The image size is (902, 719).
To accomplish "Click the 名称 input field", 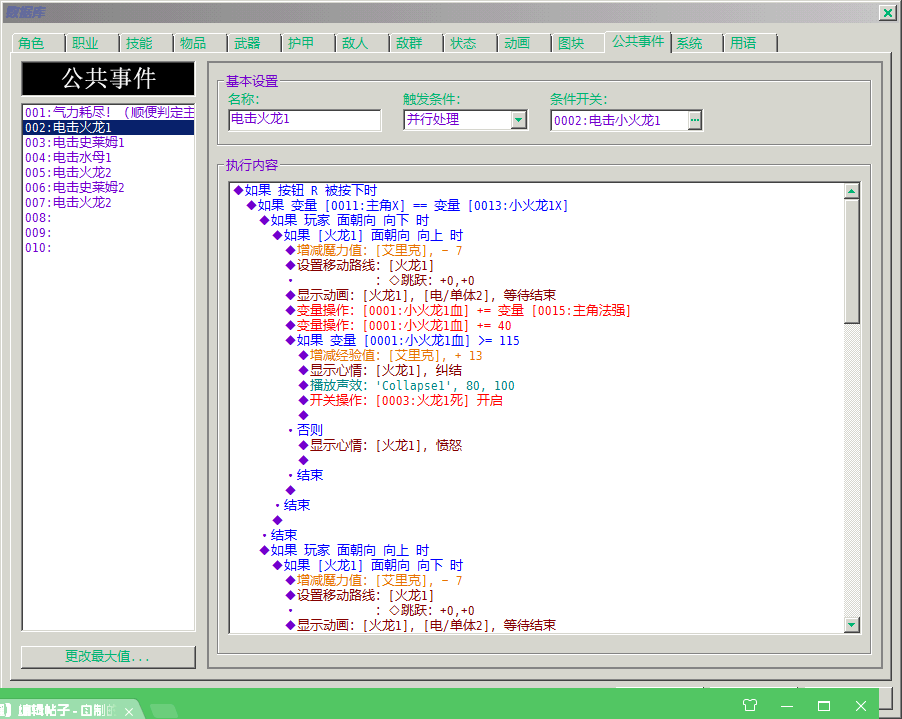I will 304,120.
